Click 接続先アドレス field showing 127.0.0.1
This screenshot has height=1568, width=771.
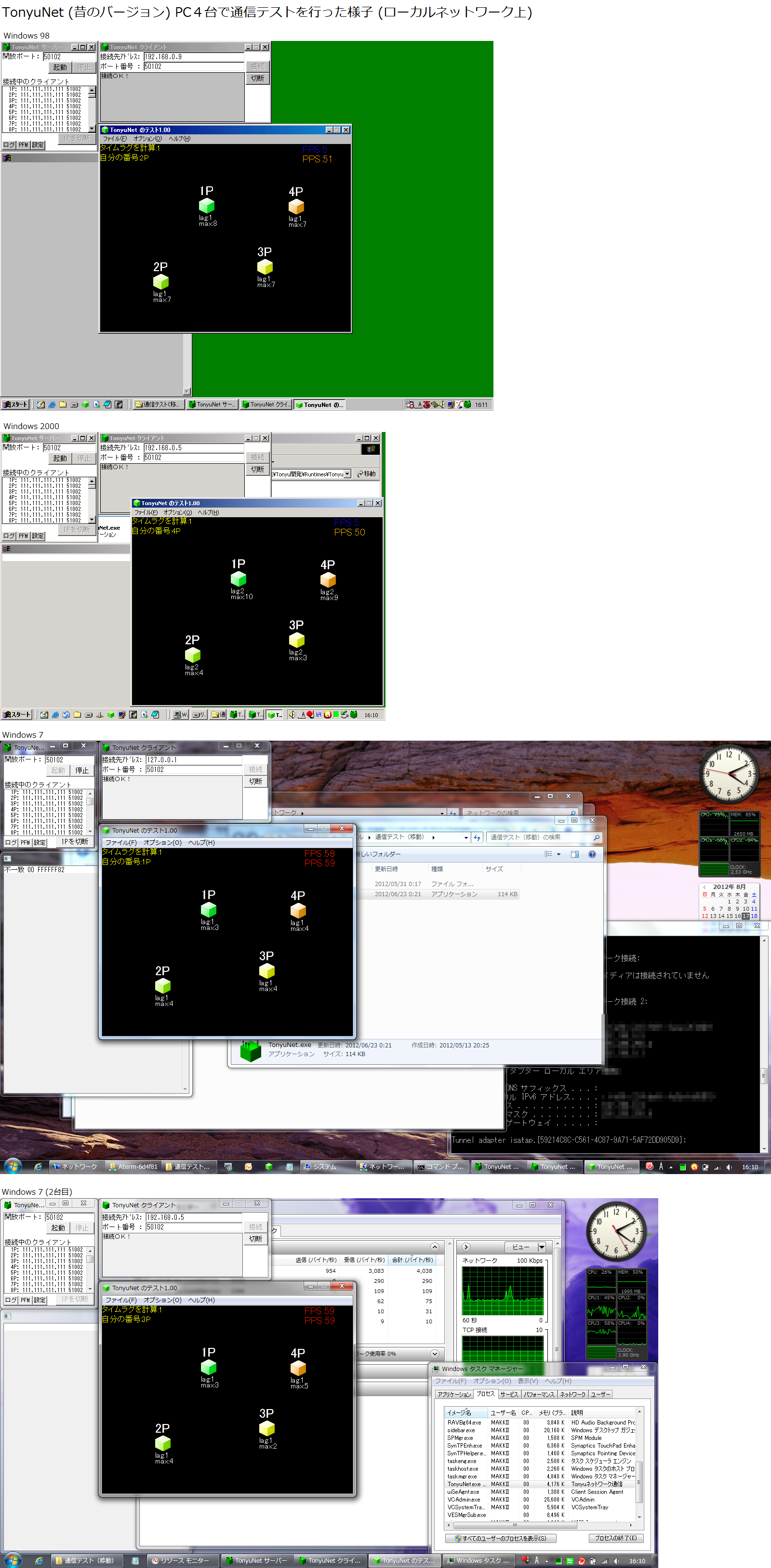pos(194,759)
